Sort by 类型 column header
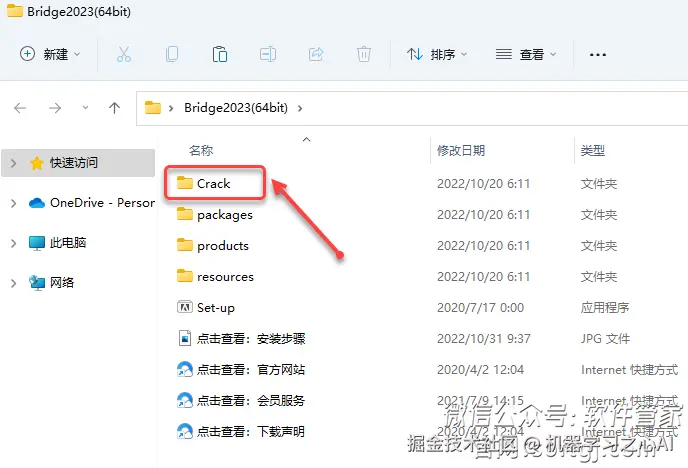The image size is (688, 468). (593, 150)
